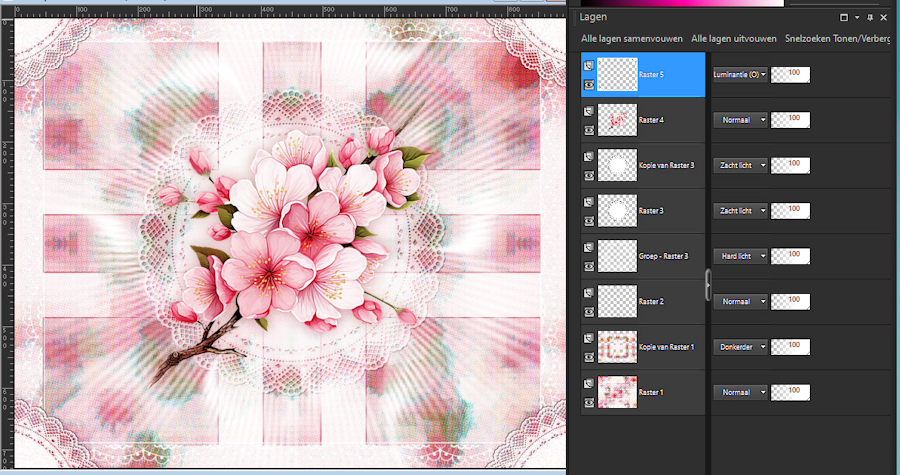Click Alle lagen uitvouwen

(x=734, y=39)
